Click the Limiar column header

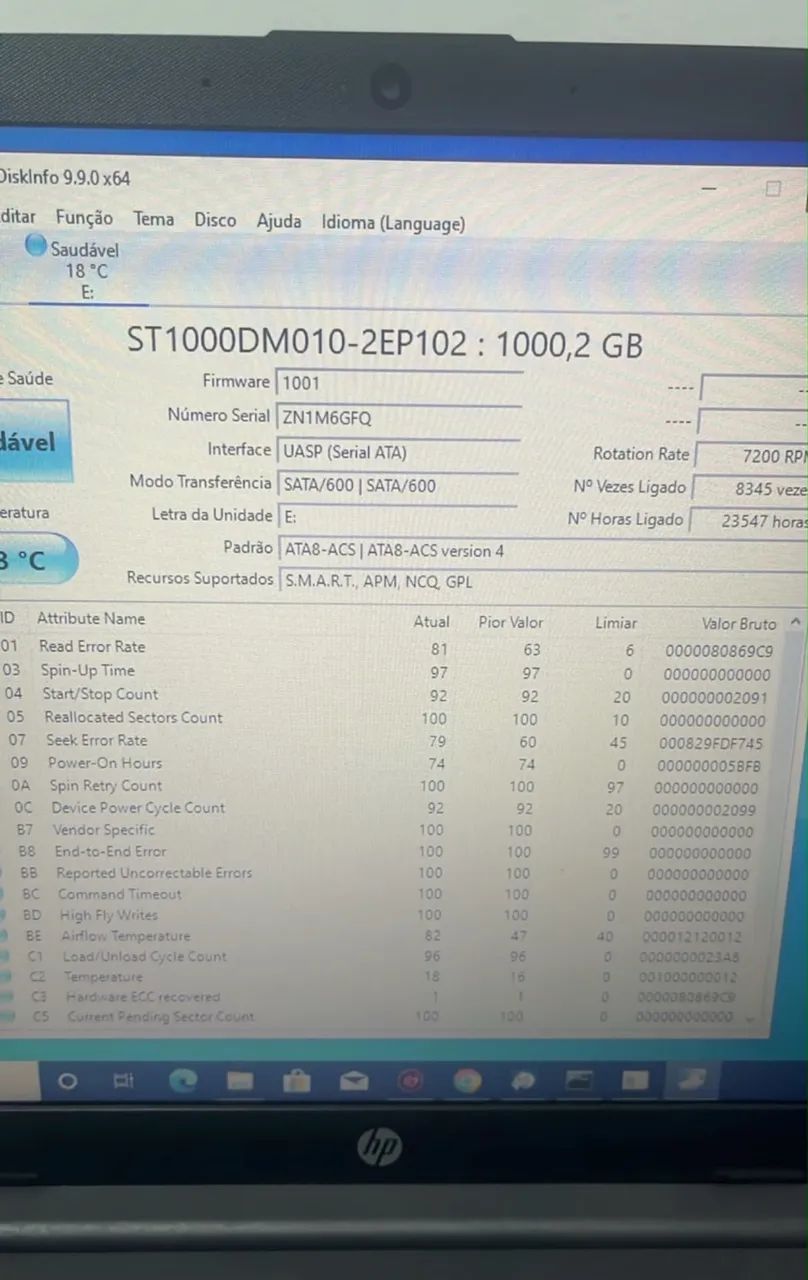pos(616,623)
